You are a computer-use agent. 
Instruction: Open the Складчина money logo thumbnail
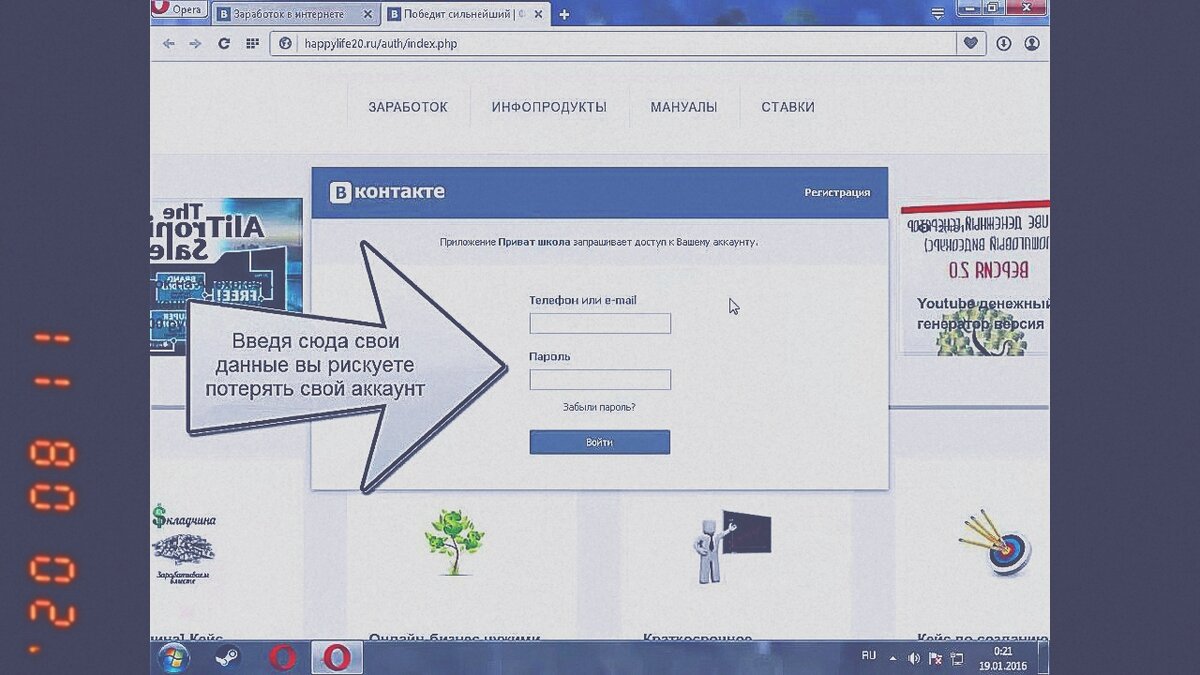184,544
